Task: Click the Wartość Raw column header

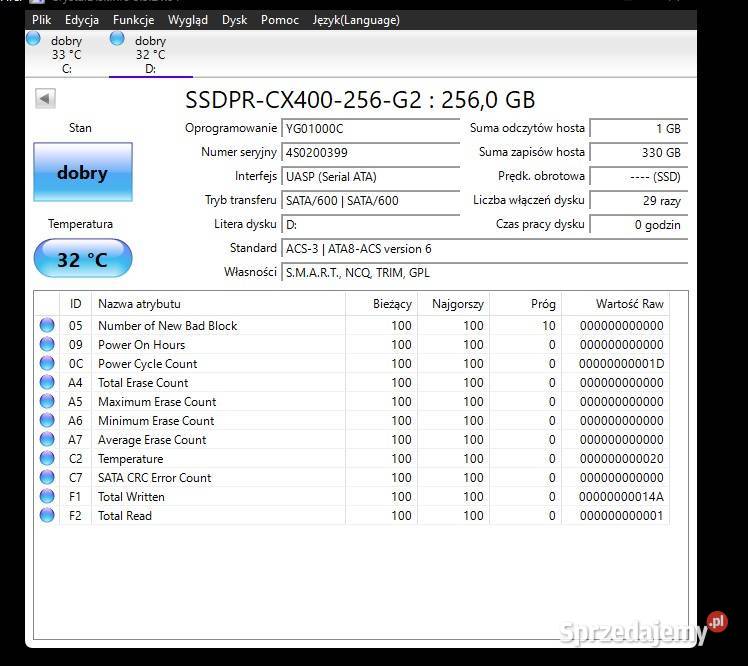Action: coord(615,304)
